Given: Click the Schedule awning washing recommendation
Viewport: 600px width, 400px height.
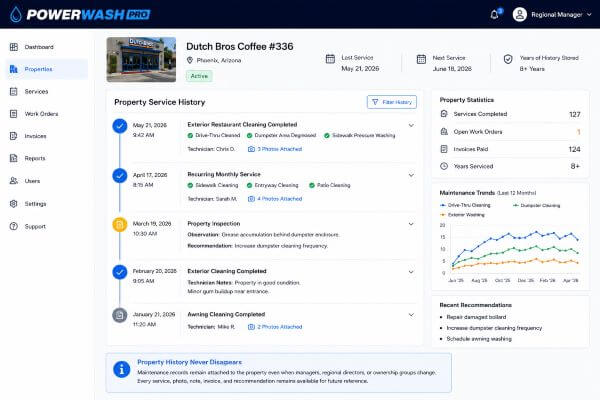Looking at the screenshot, I should [x=479, y=339].
